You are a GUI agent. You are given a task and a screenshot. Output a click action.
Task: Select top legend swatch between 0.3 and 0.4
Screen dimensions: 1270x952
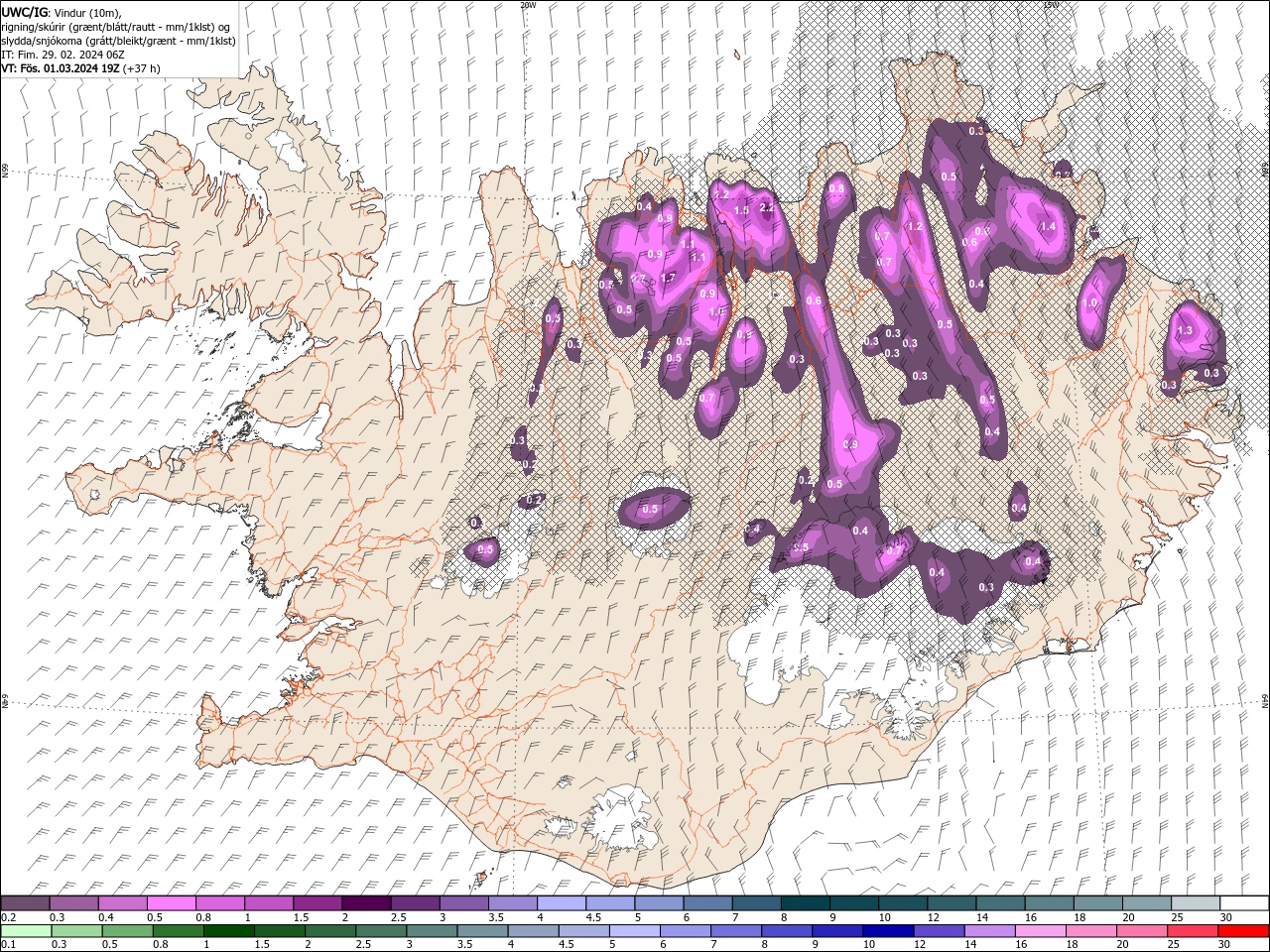click(73, 903)
